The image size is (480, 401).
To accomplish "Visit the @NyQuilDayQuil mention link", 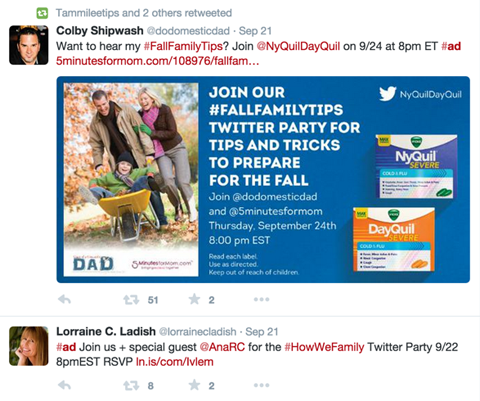I will coord(298,46).
